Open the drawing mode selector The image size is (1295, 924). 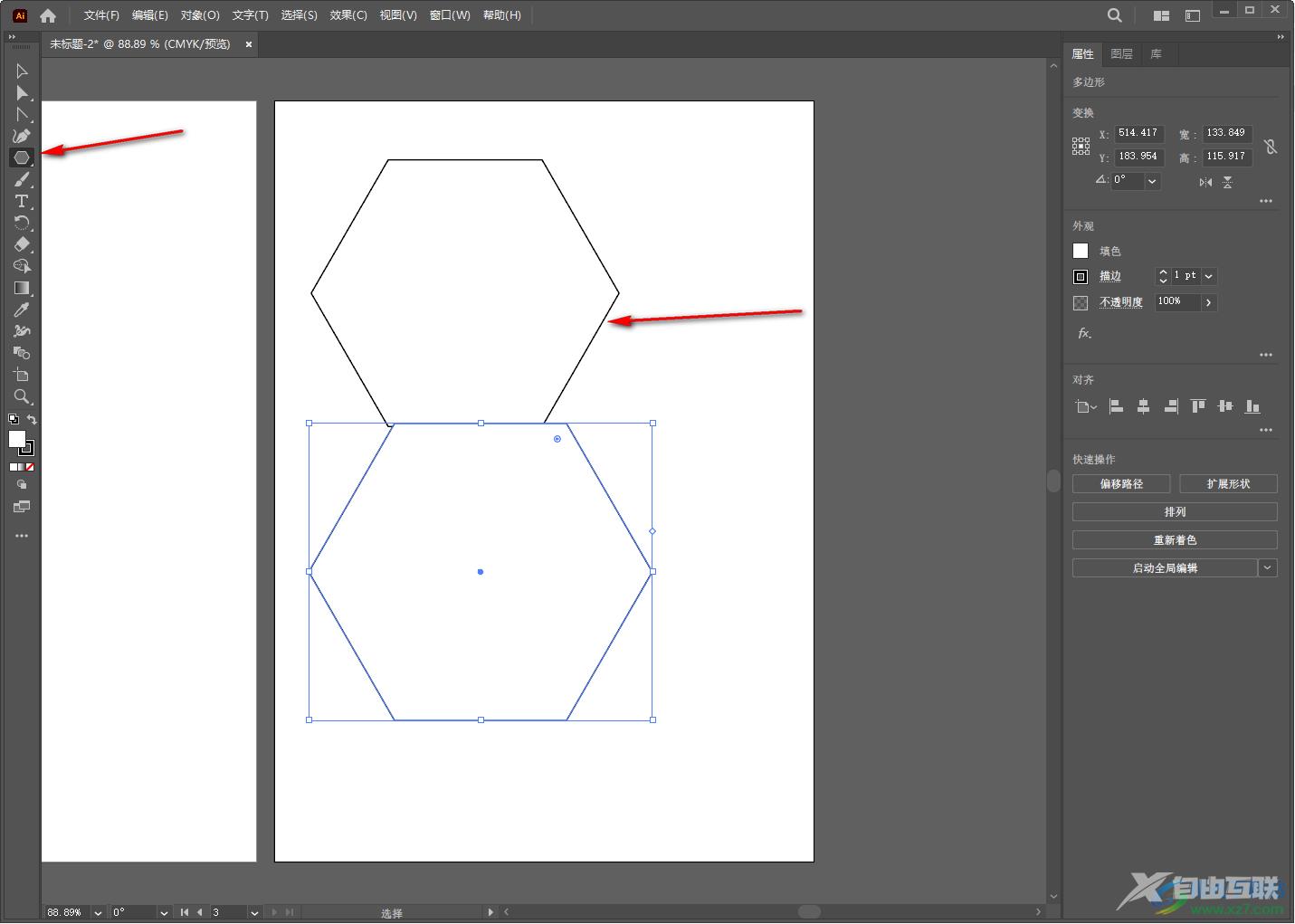22,485
